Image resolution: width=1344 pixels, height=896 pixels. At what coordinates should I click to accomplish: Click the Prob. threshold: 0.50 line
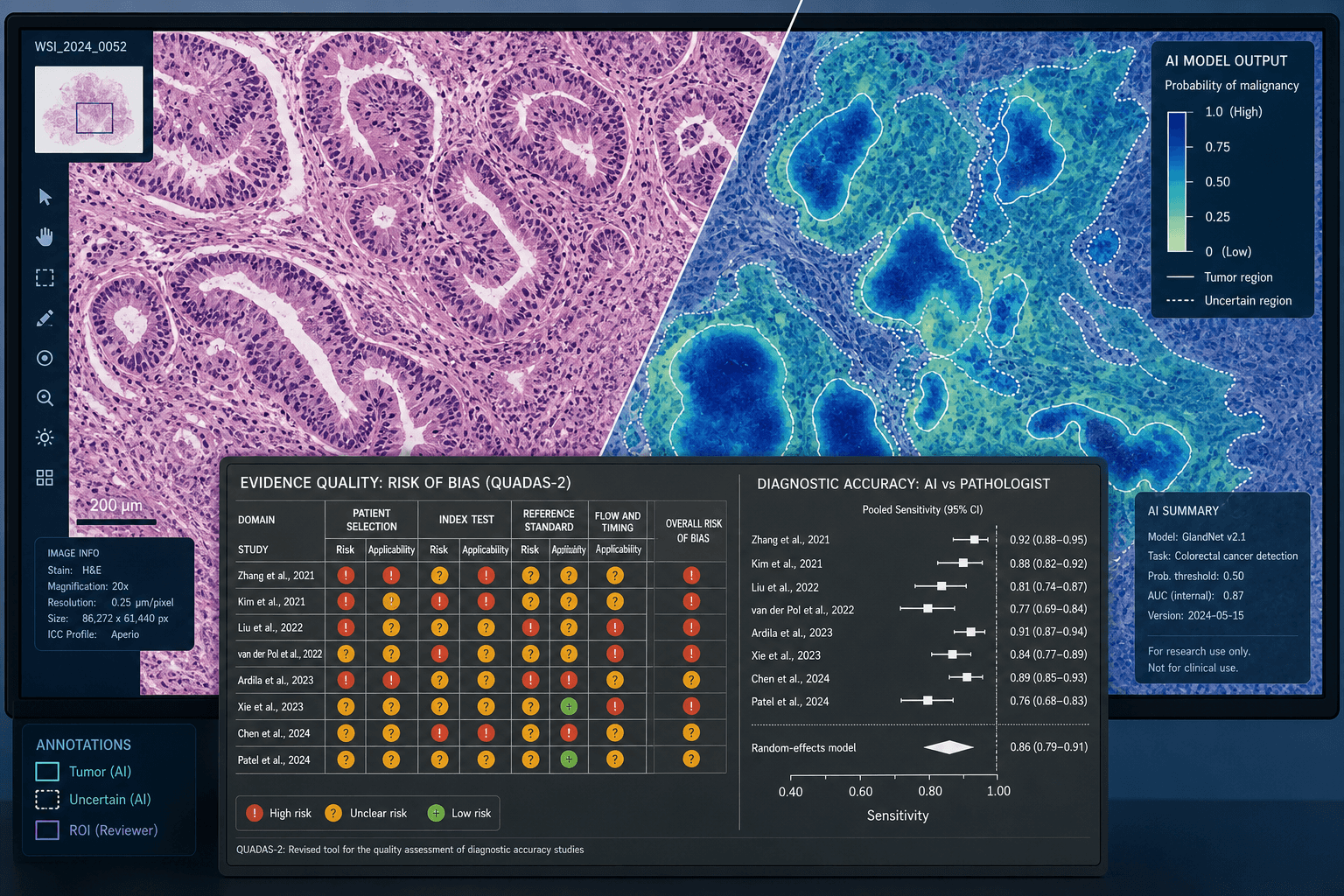tap(1195, 576)
